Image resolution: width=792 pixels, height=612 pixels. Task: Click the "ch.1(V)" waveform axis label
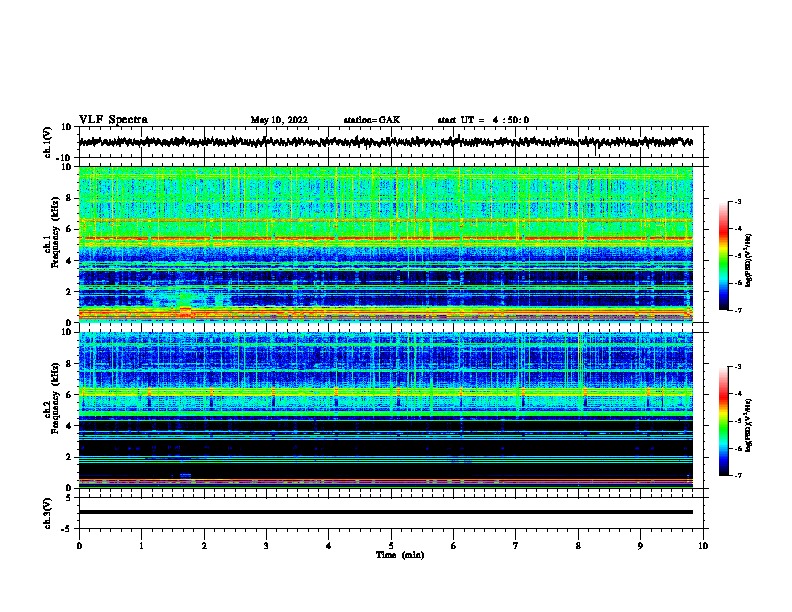[48, 142]
